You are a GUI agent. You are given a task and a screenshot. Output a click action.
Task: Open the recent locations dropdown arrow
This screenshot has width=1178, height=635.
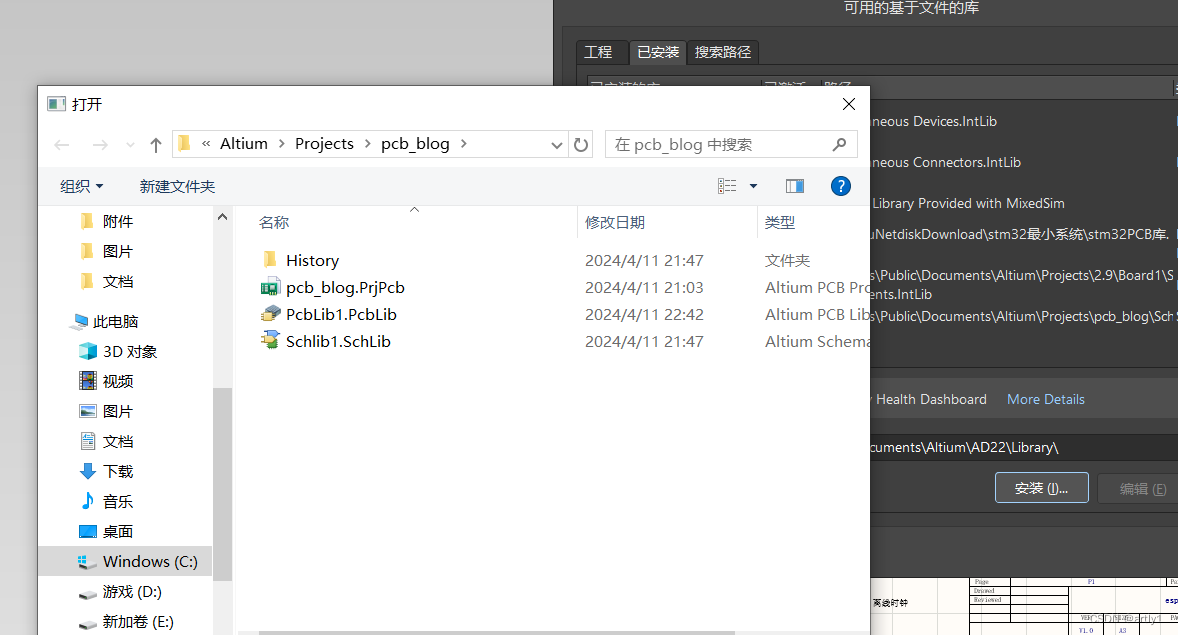coord(130,145)
